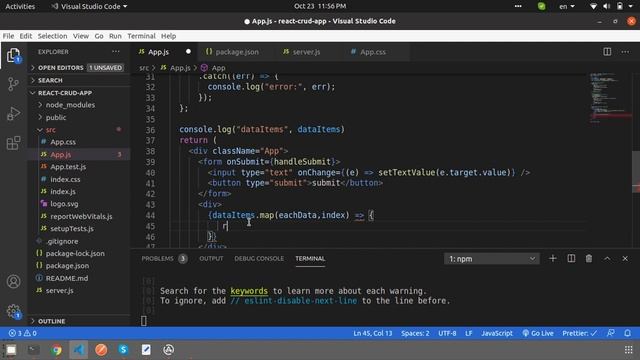Expand the Outline section
Screen dimensions: 640x360
point(78,321)
